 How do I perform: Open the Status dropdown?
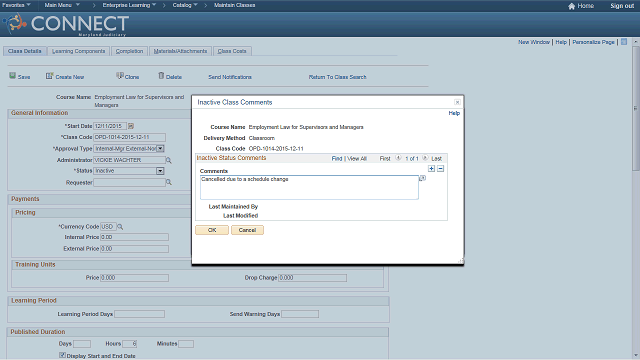[160, 171]
